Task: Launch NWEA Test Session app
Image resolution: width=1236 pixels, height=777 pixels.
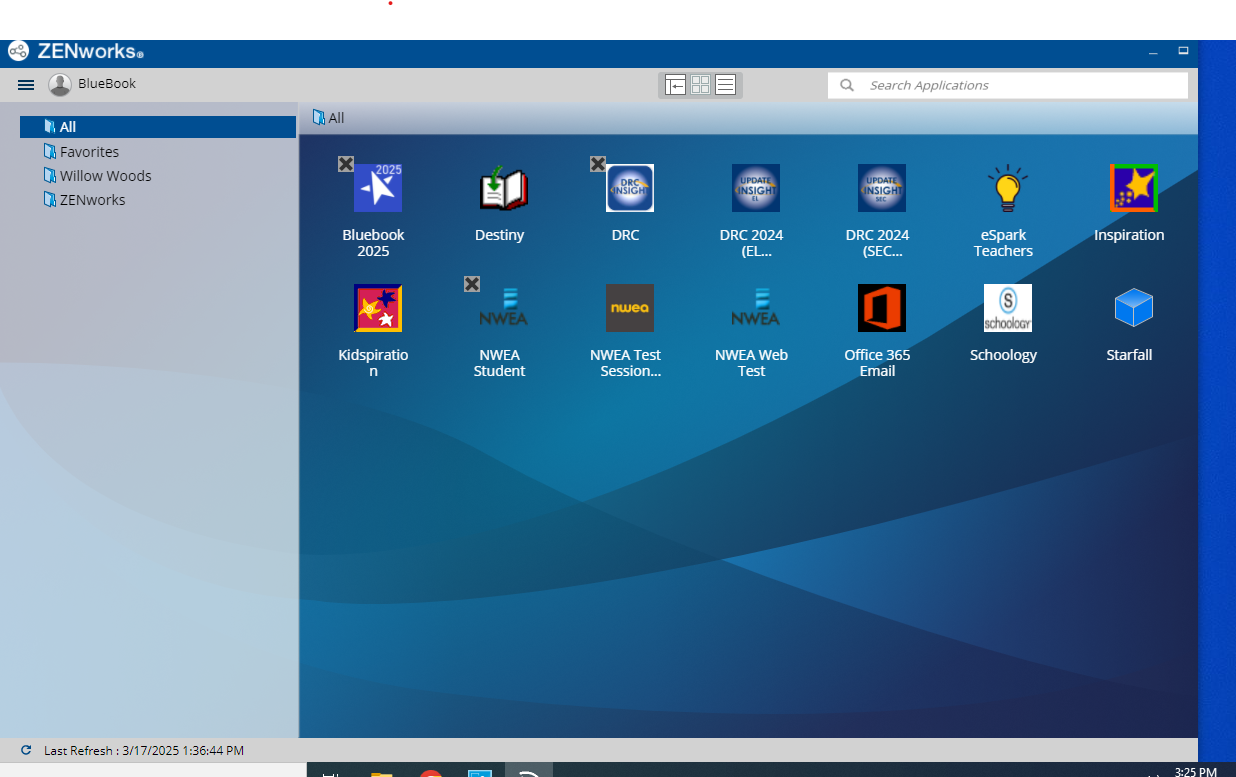Action: click(x=629, y=309)
